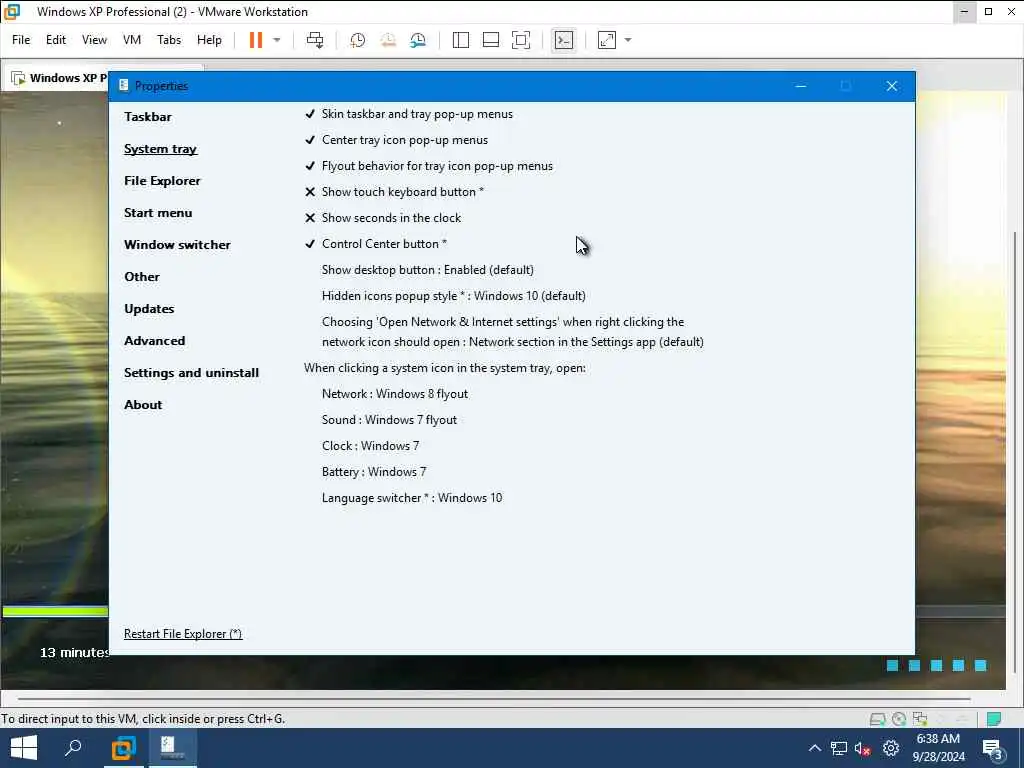The image size is (1024, 768).
Task: Open the Advanced section
Action: [155, 341]
